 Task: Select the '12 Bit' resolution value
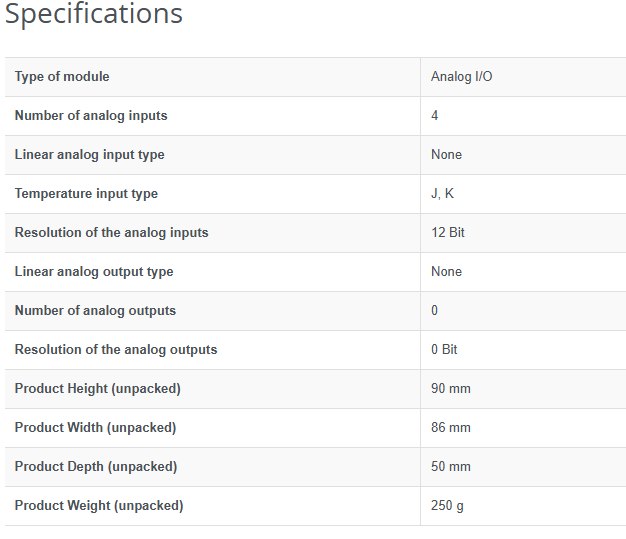pos(448,233)
